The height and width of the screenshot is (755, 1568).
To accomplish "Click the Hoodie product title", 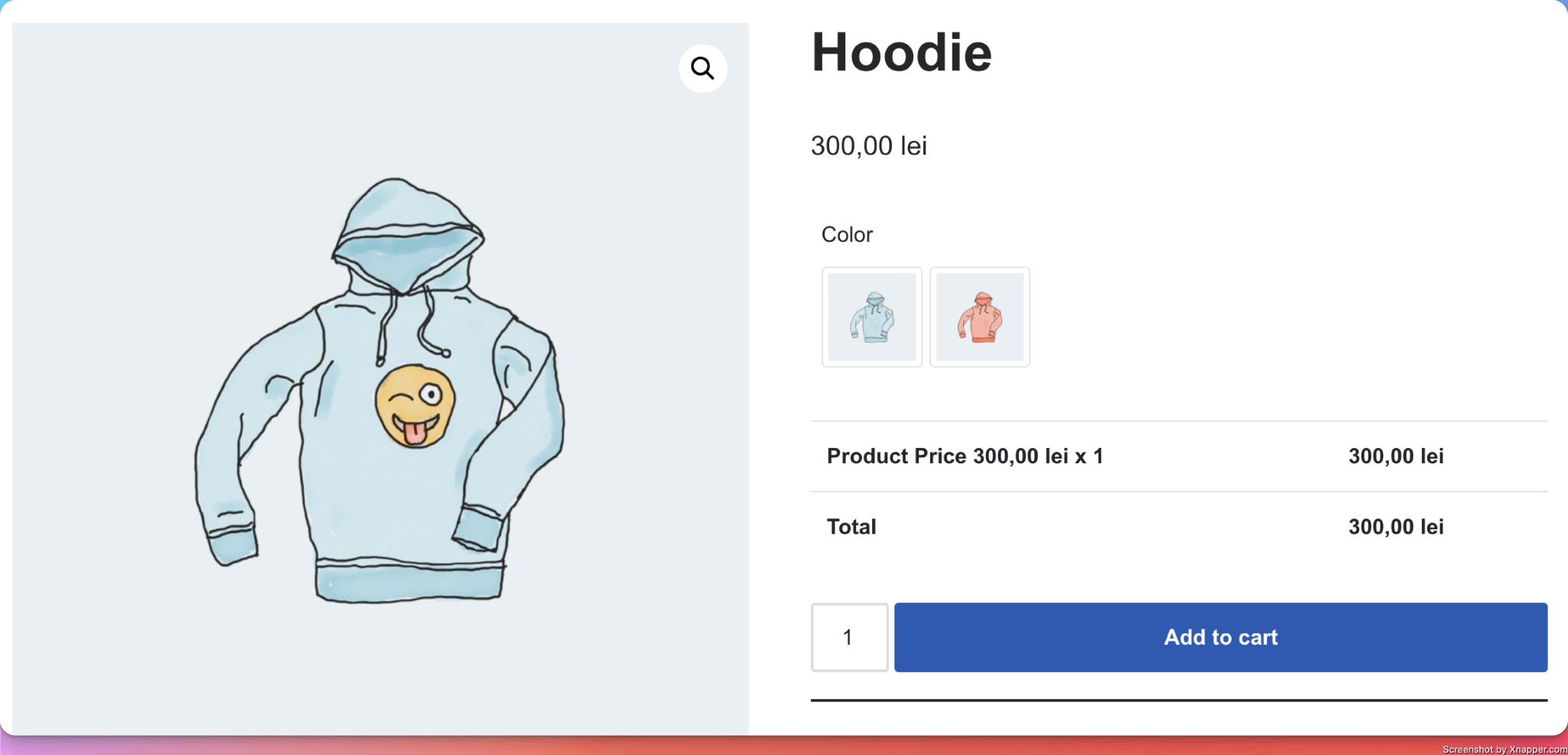I will pos(901,53).
